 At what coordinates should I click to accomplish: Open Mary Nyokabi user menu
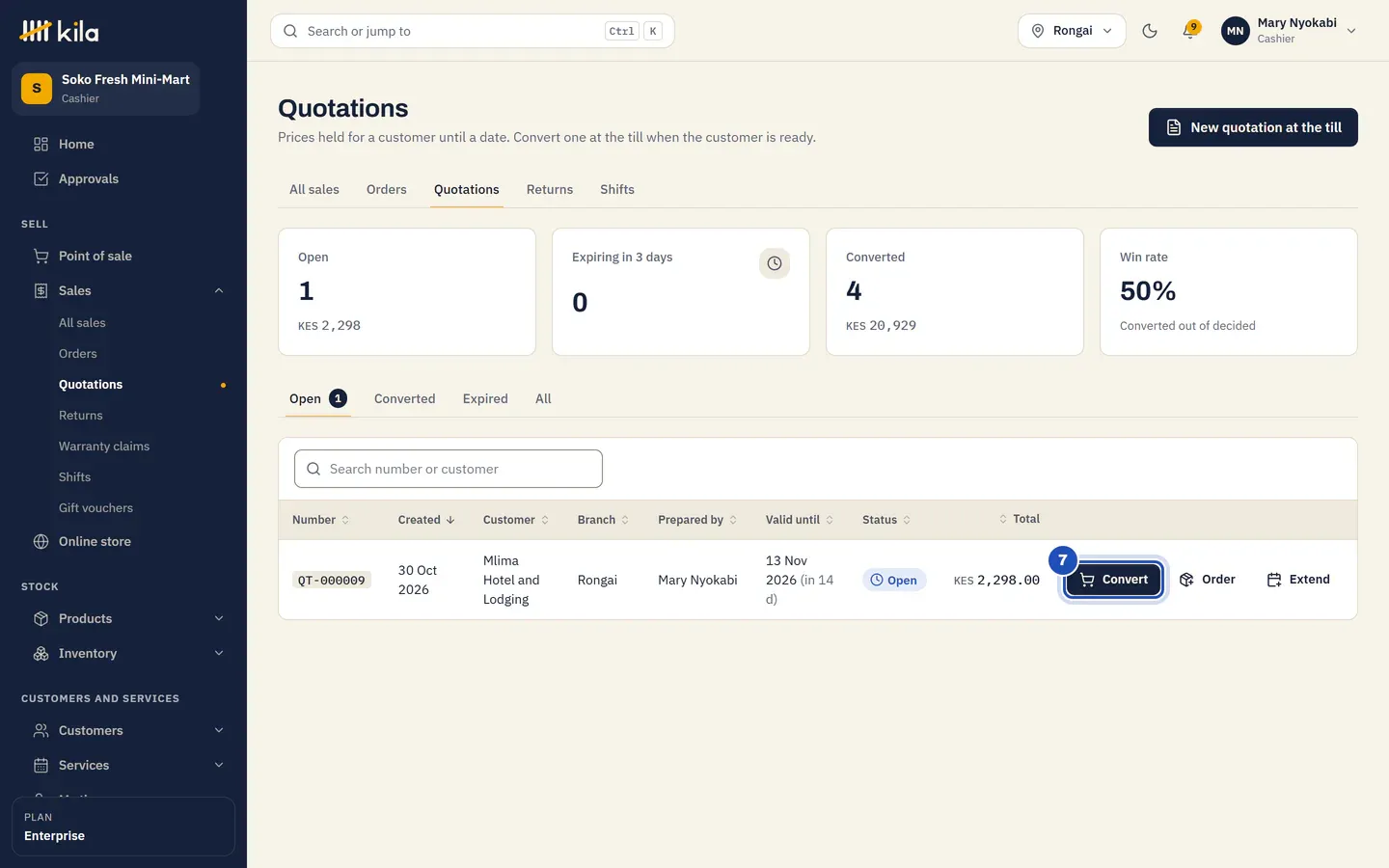(1290, 31)
